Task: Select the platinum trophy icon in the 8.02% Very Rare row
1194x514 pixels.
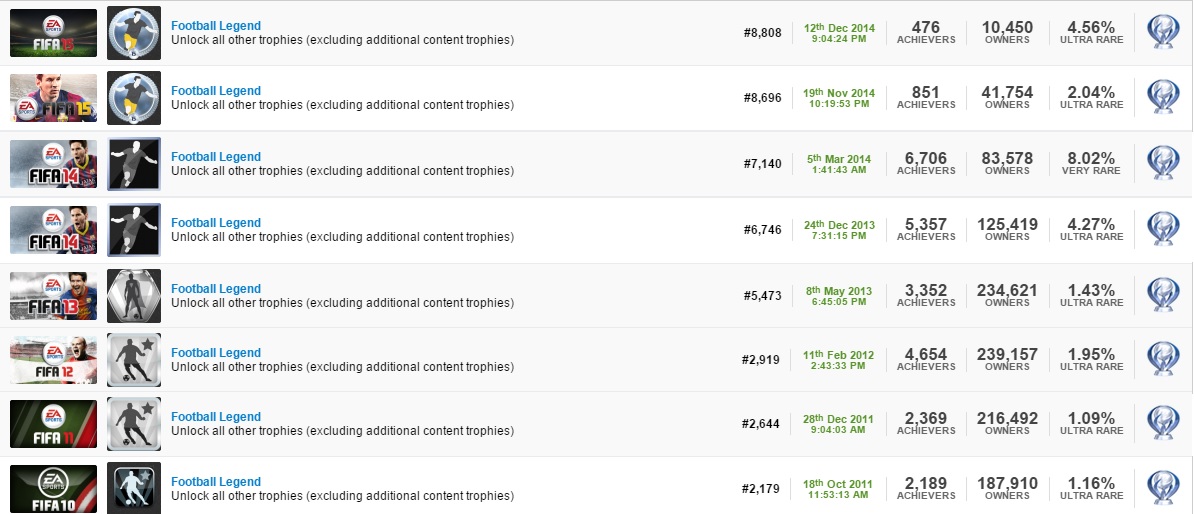Action: click(1163, 163)
